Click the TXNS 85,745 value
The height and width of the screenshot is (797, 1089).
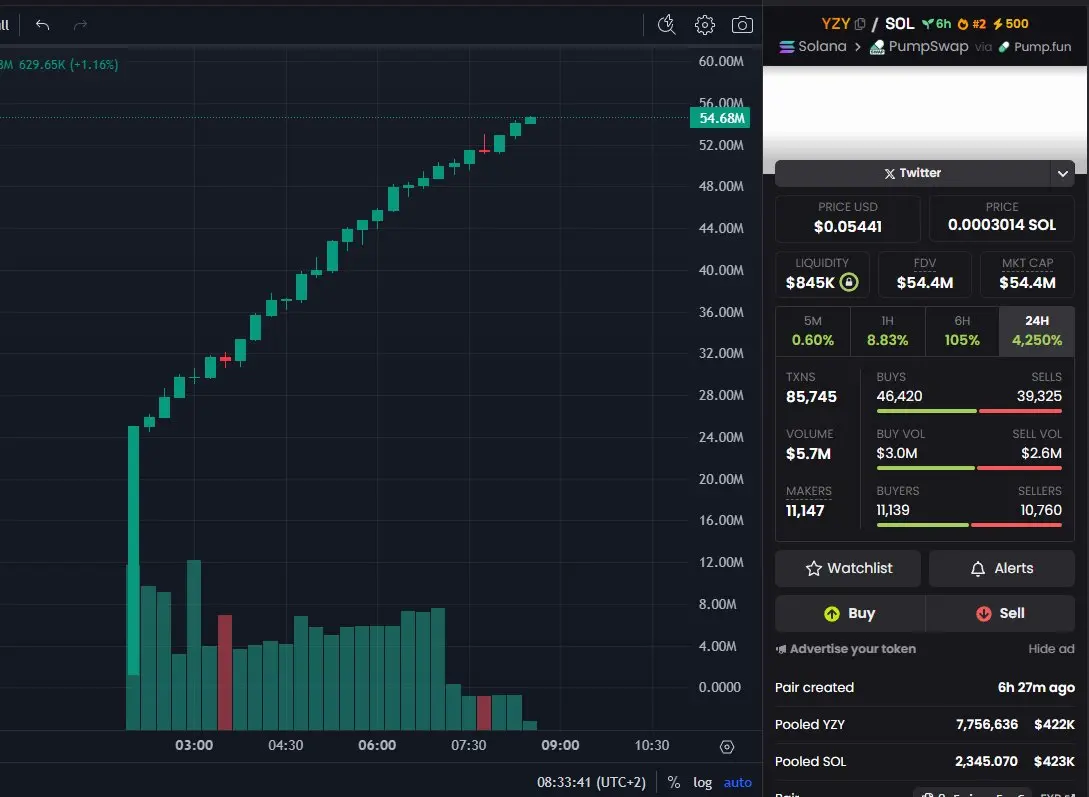811,397
